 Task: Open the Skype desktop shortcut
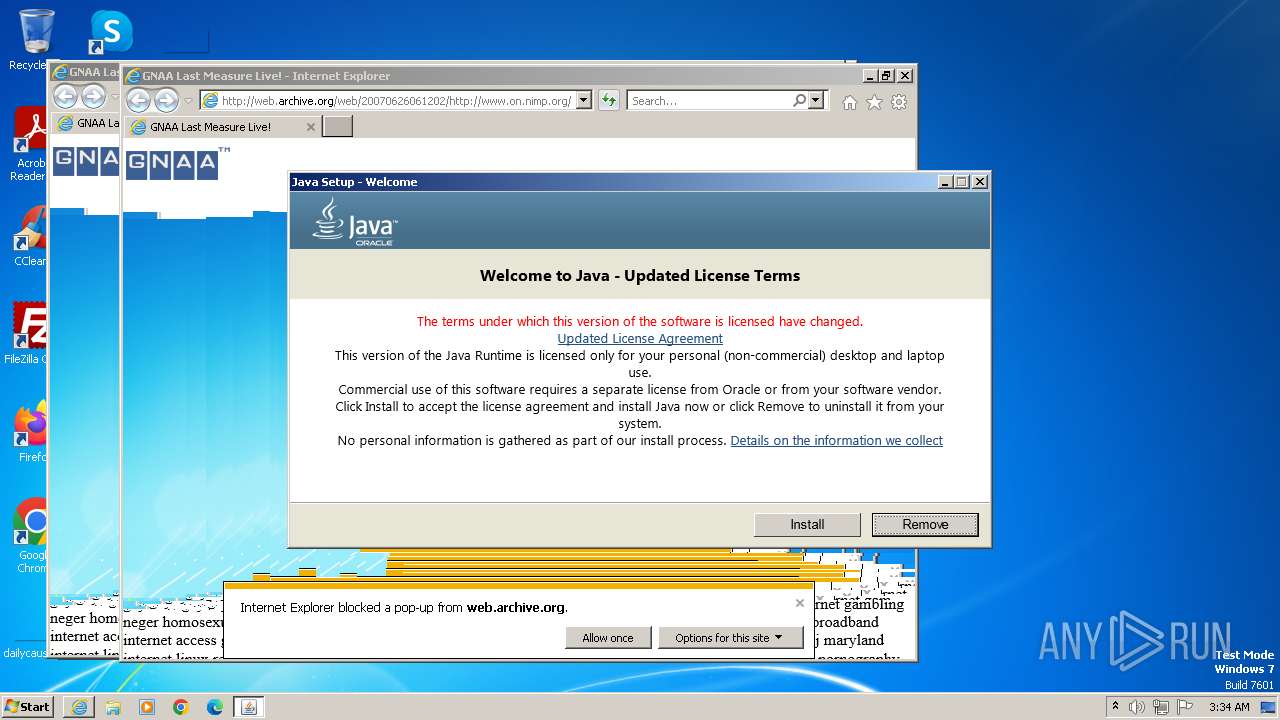click(110, 32)
